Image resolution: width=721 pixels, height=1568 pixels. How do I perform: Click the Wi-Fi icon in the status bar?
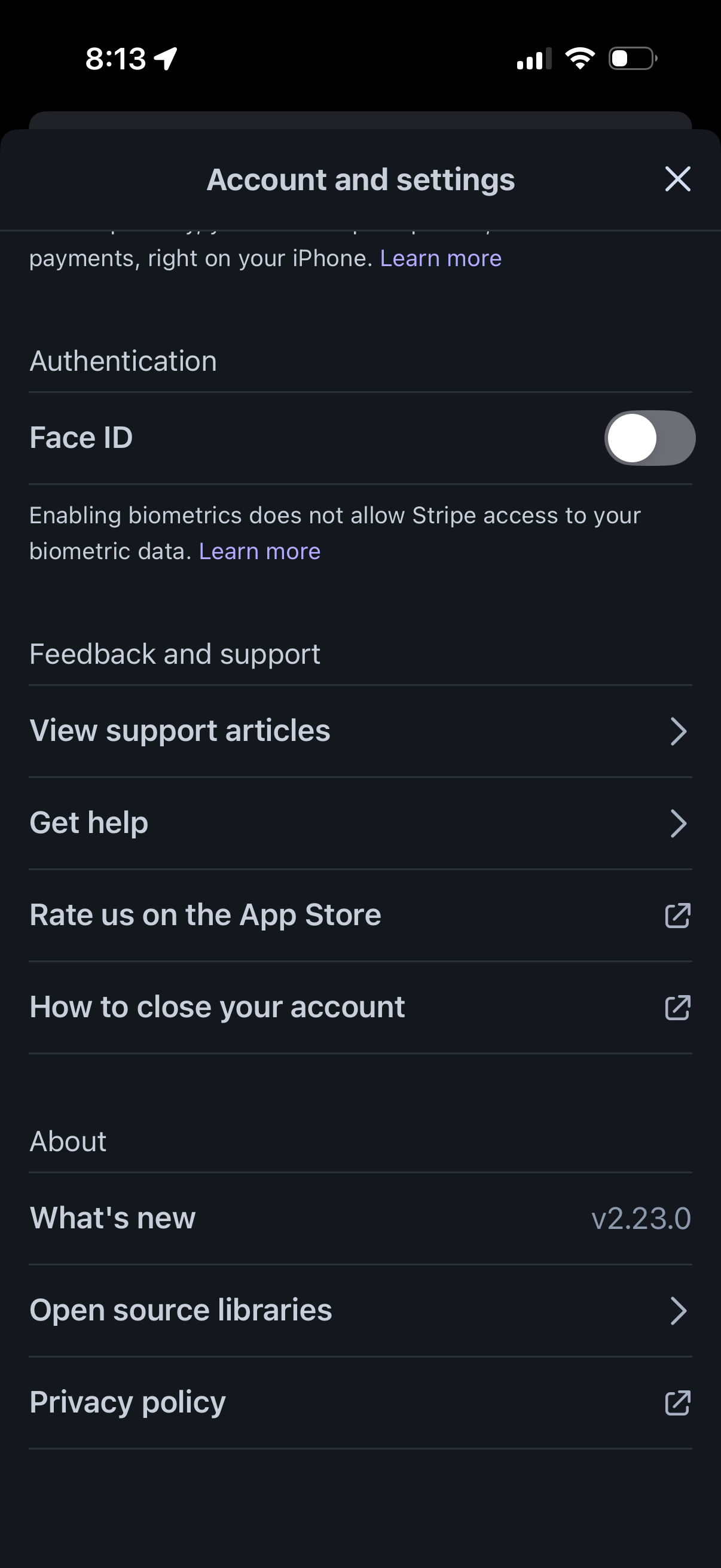(580, 58)
